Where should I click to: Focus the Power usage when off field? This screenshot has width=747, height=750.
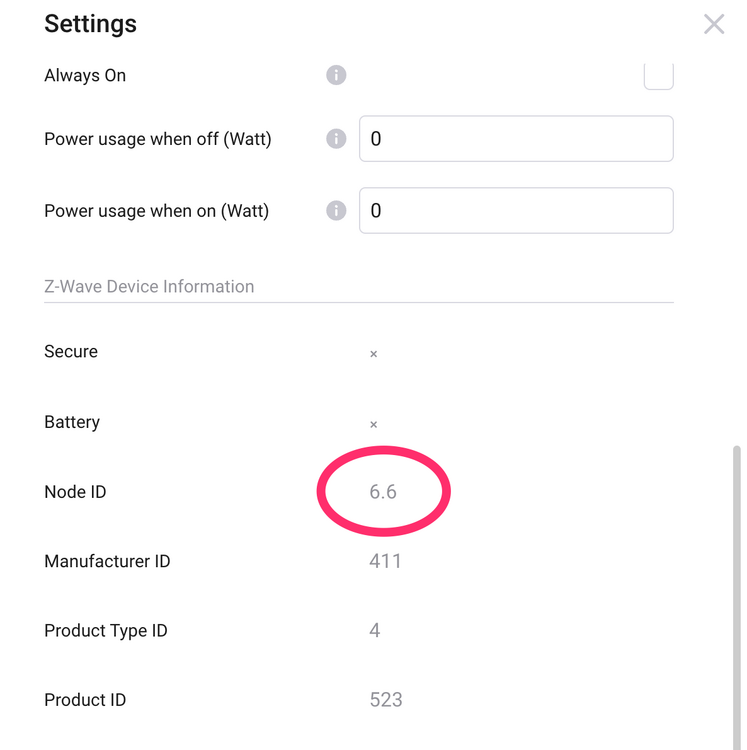coord(516,139)
